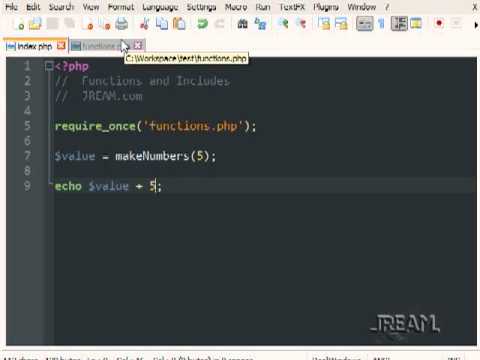Open the Run menu
Image resolution: width=480 pixels, height=360 pixels.
(x=263, y=7)
